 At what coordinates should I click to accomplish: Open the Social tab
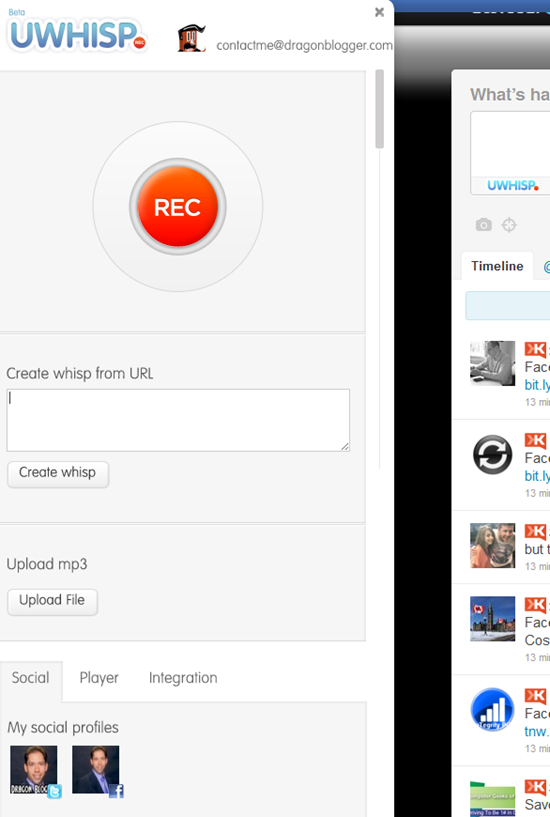(x=31, y=678)
